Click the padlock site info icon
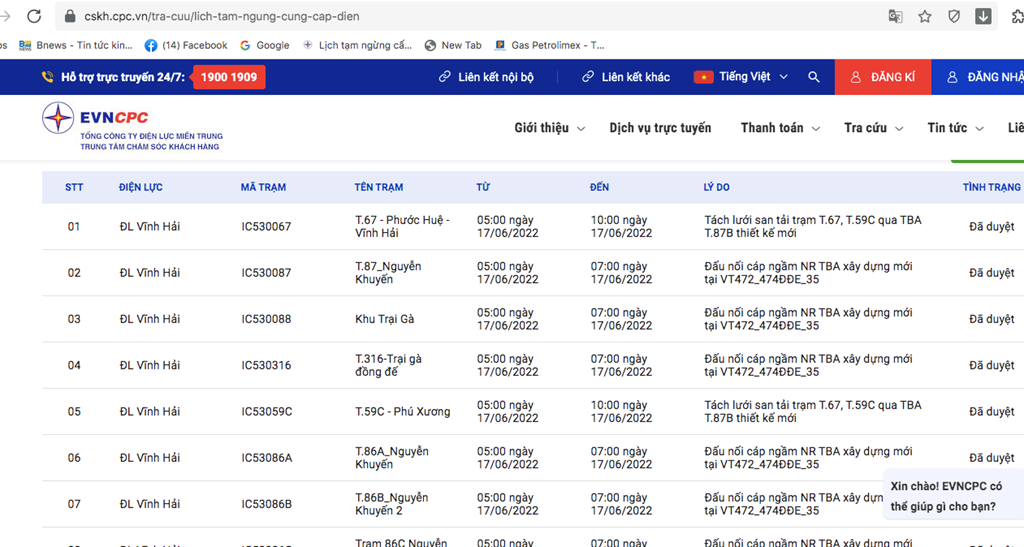1024x547 pixels. pyautogui.click(x=70, y=16)
